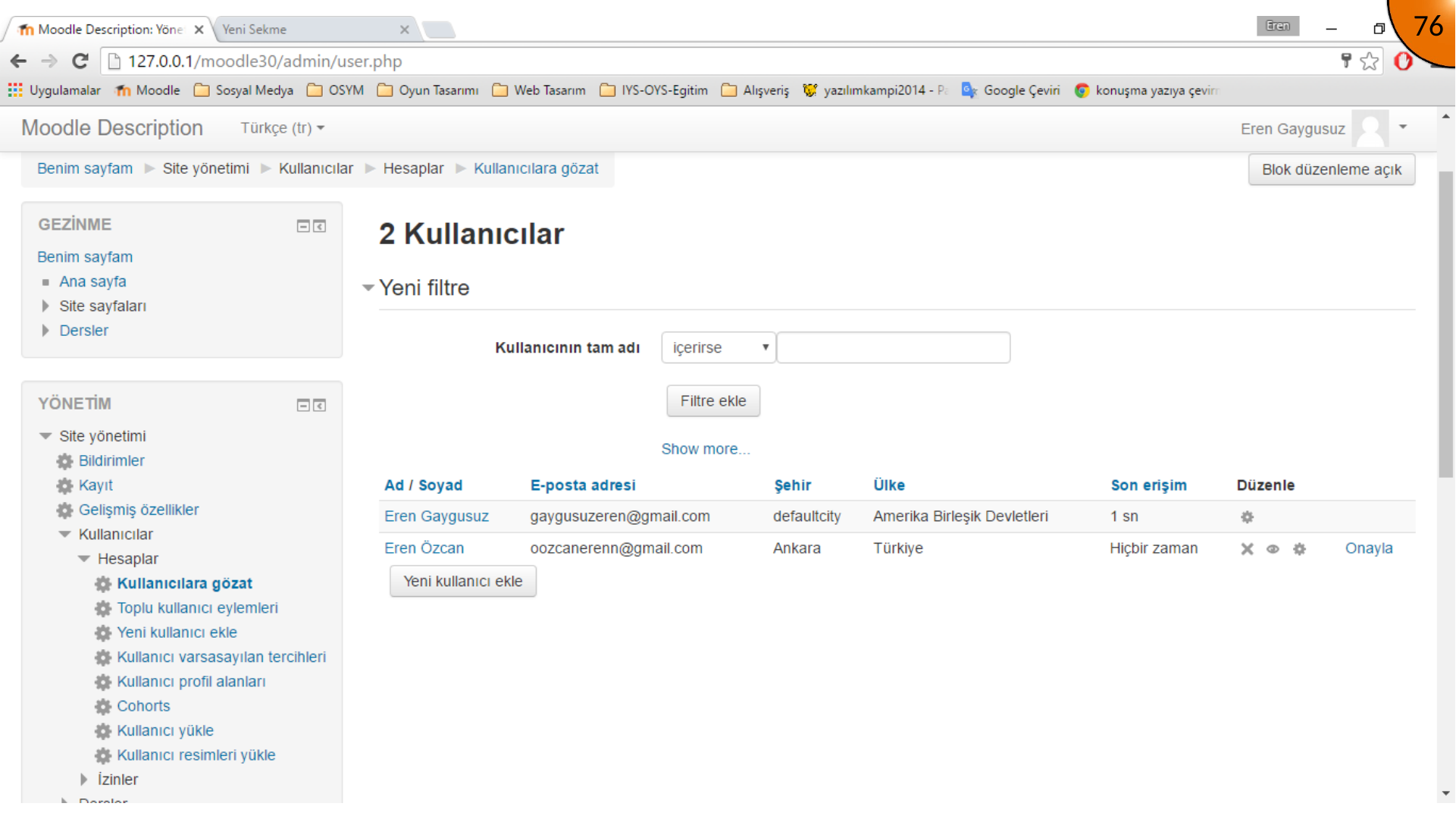Expand Site sayfaları in navigation

[x=45, y=306]
